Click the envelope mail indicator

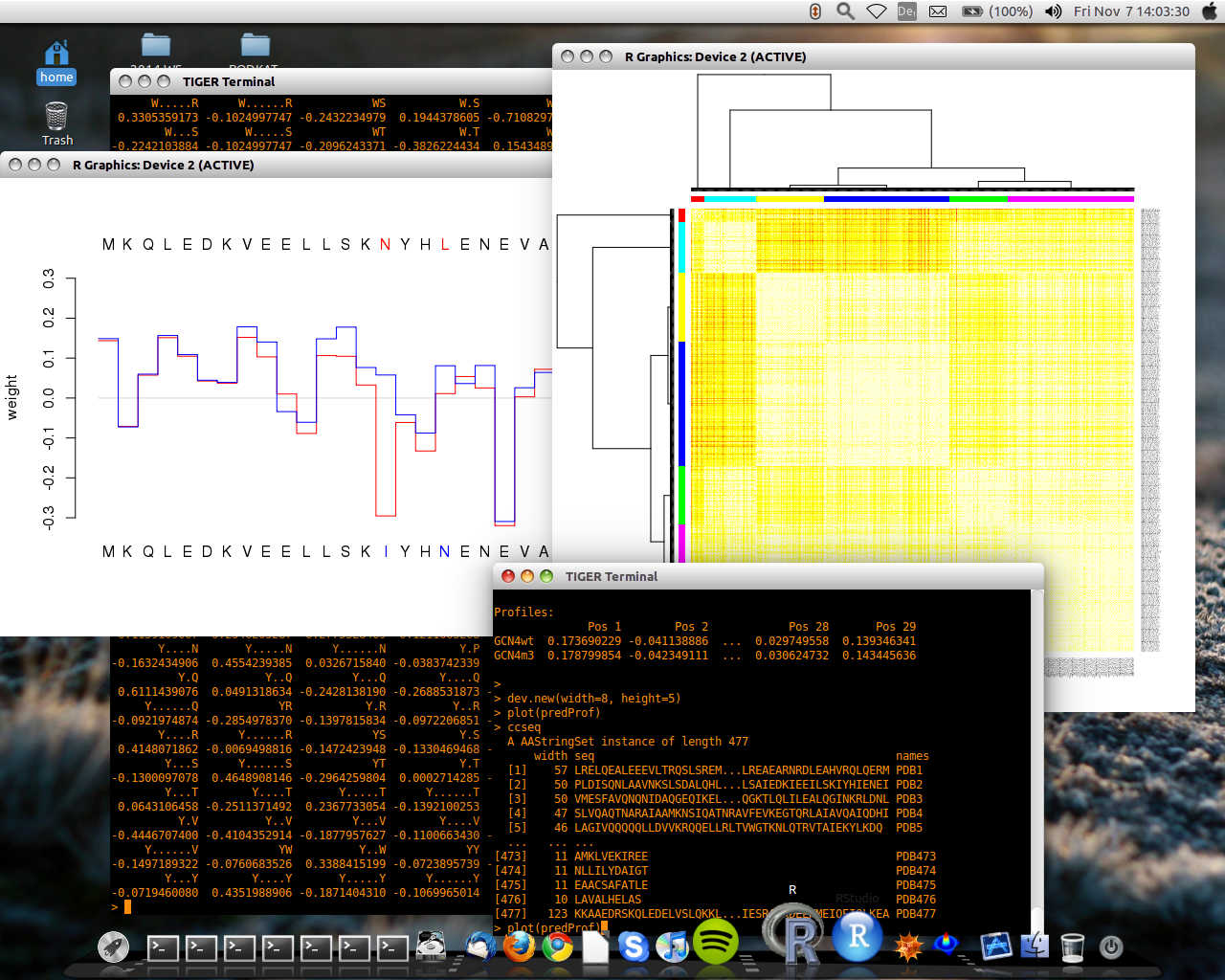coord(938,11)
